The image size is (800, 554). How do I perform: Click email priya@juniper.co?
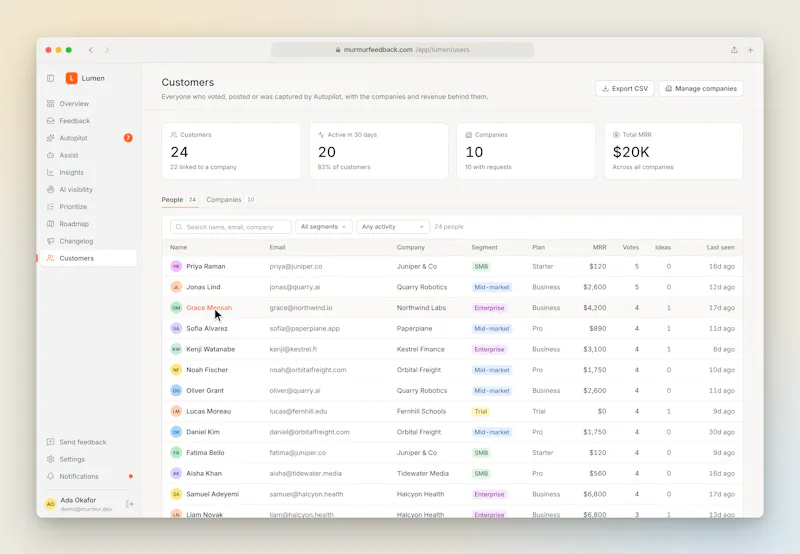(x=296, y=266)
